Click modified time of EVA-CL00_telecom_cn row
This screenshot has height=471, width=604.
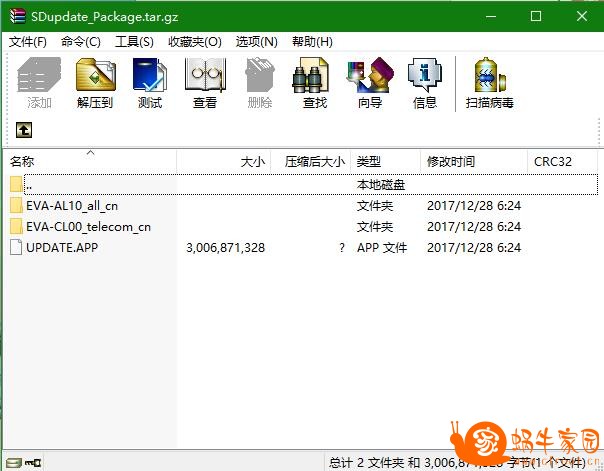pos(474,226)
